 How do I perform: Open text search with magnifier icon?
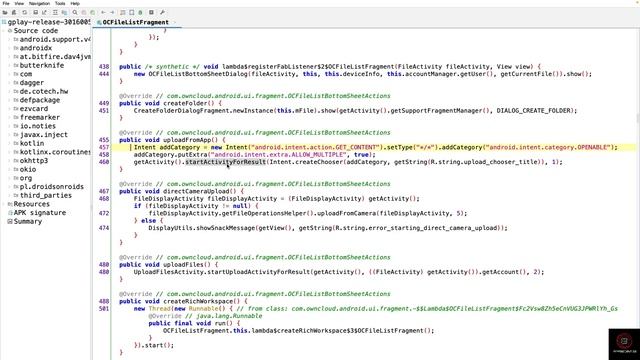(75, 12)
